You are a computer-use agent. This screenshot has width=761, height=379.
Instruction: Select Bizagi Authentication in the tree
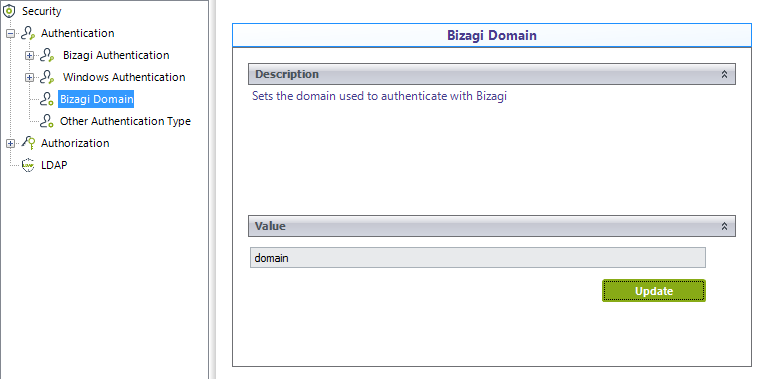(x=116, y=55)
